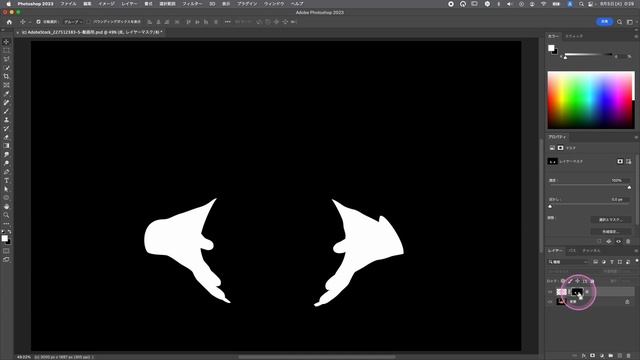The width and height of the screenshot is (640, 360).
Task: Select the Rectangular Marquee tool
Action: (6, 51)
